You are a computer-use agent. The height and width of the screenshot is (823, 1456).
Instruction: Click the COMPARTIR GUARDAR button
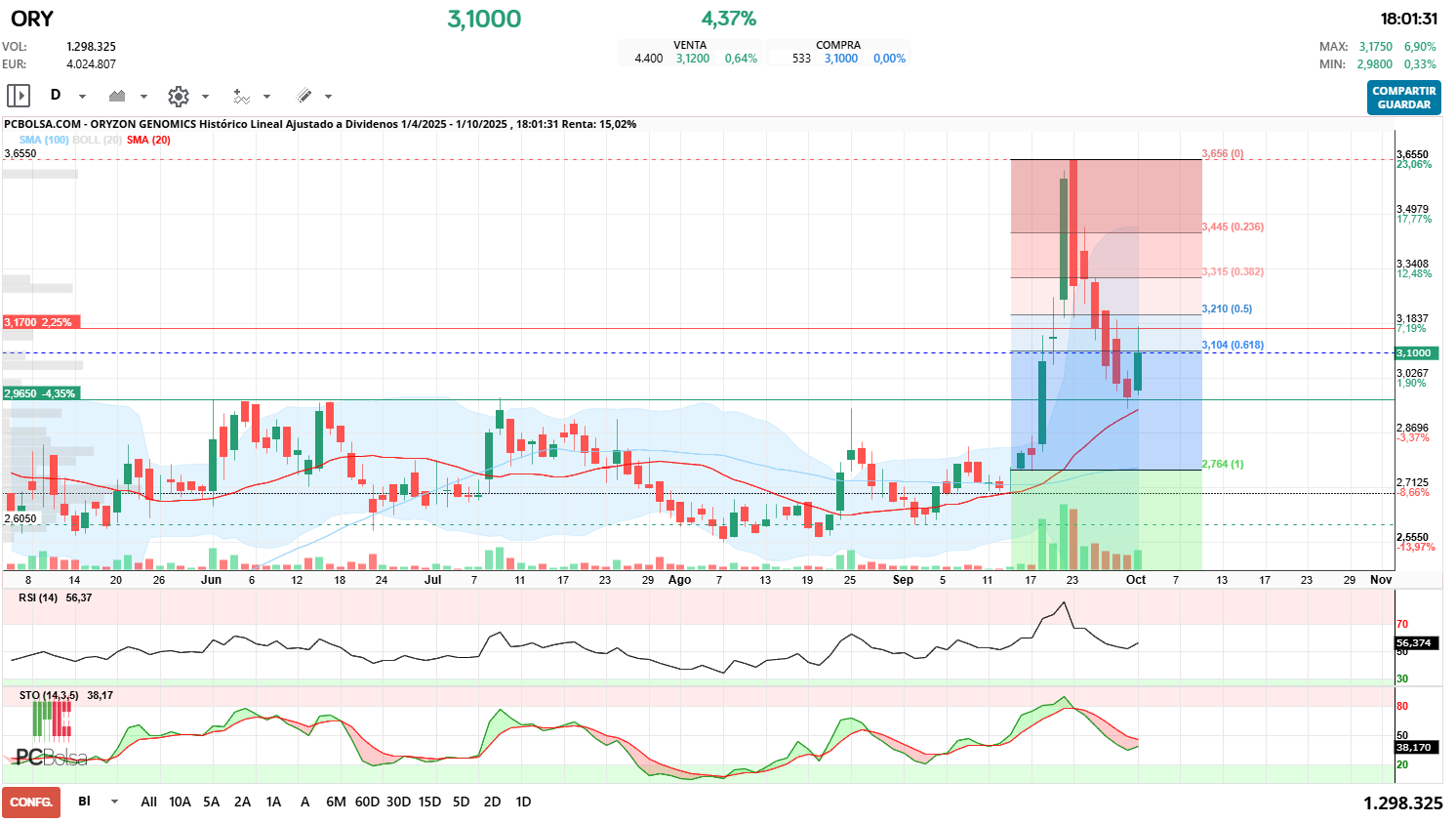point(1403,98)
